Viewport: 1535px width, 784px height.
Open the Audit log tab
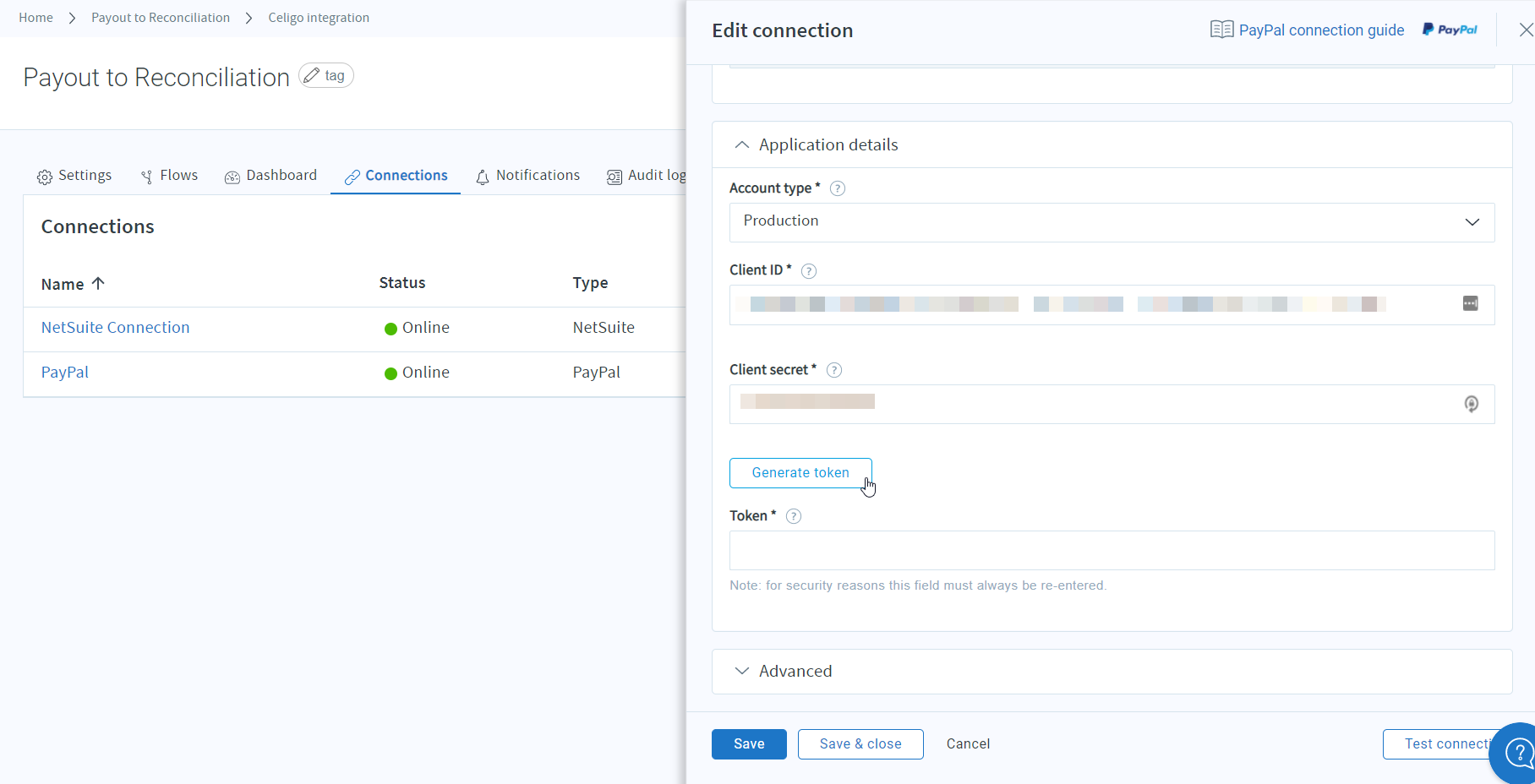[x=647, y=176]
